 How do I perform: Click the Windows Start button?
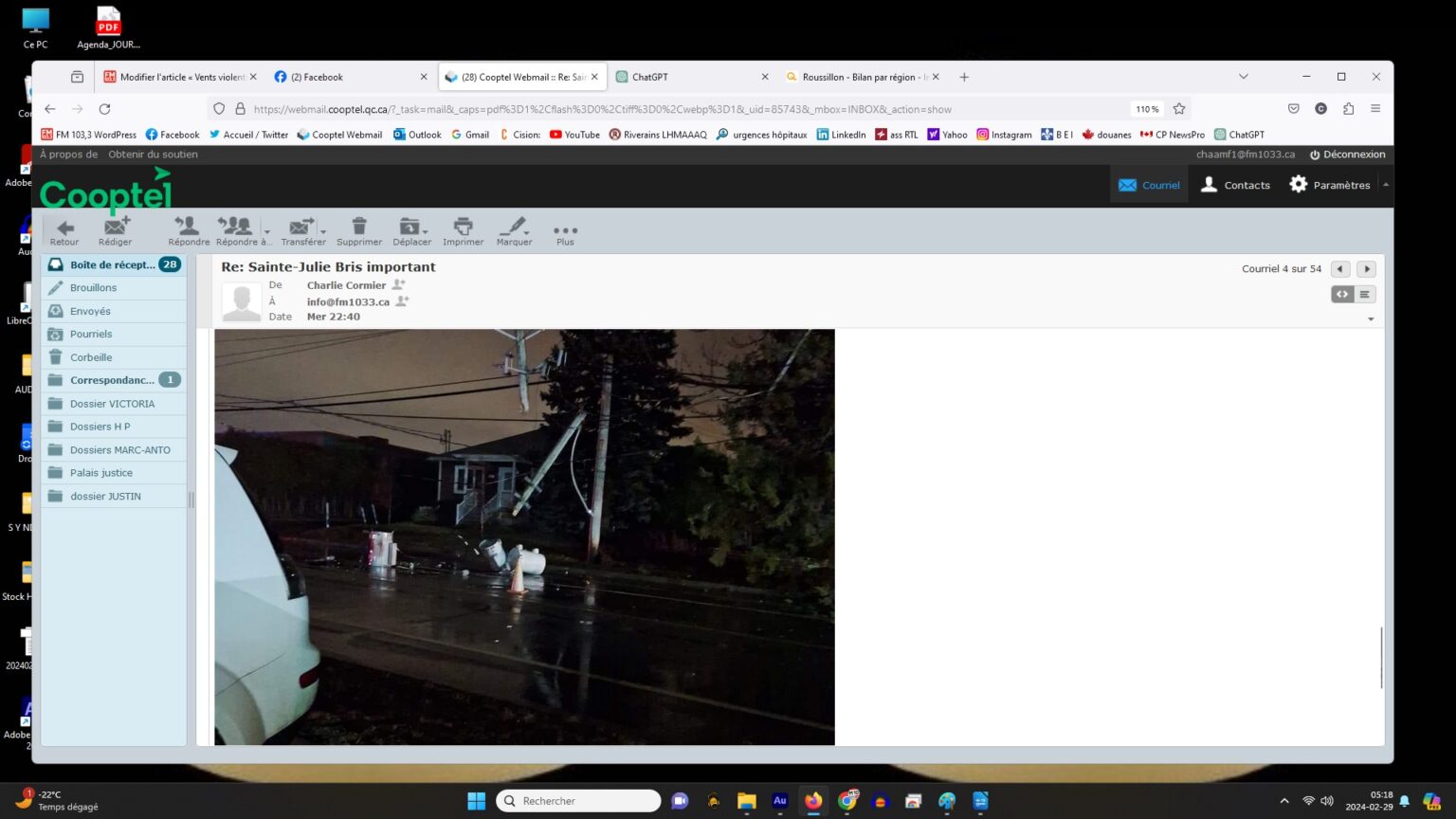point(476,801)
